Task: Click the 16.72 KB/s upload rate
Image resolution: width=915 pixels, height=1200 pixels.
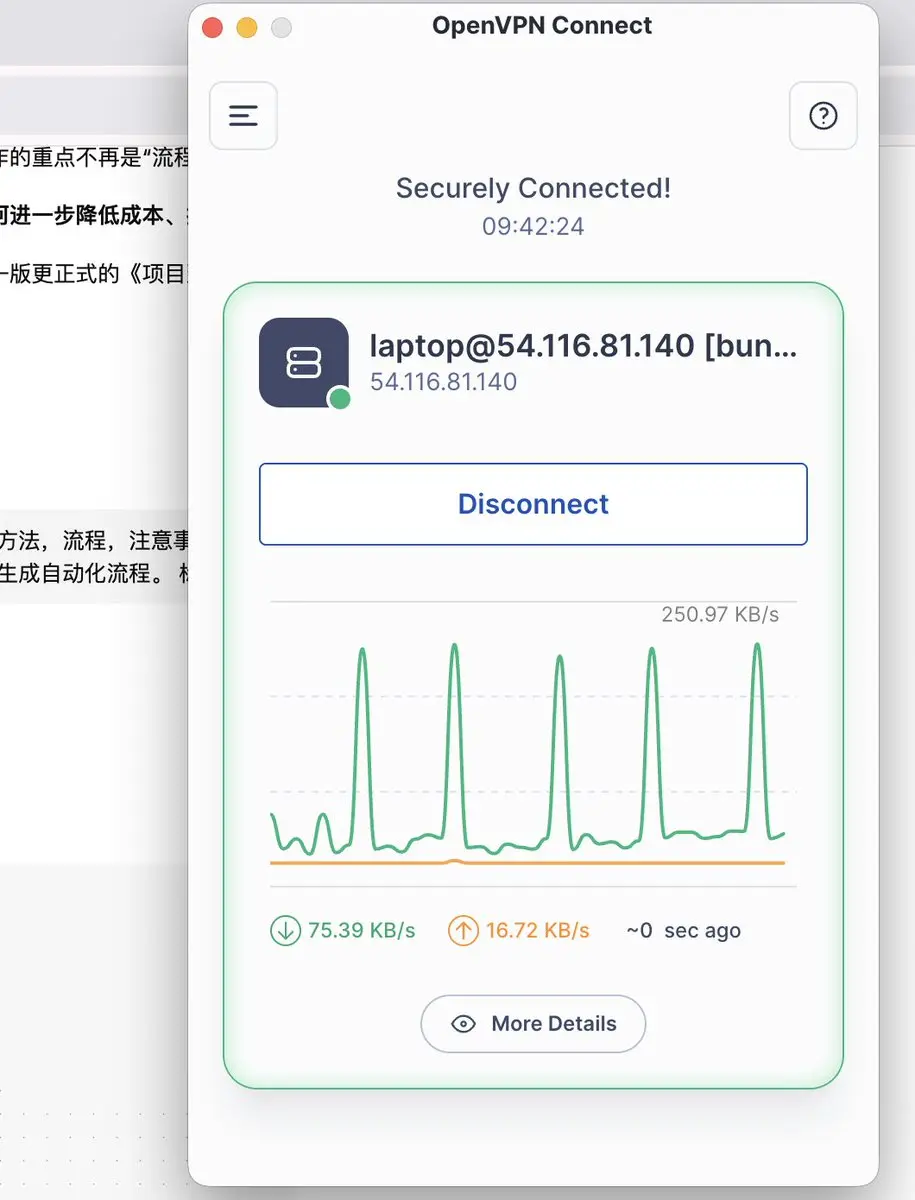Action: pyautogui.click(x=538, y=931)
